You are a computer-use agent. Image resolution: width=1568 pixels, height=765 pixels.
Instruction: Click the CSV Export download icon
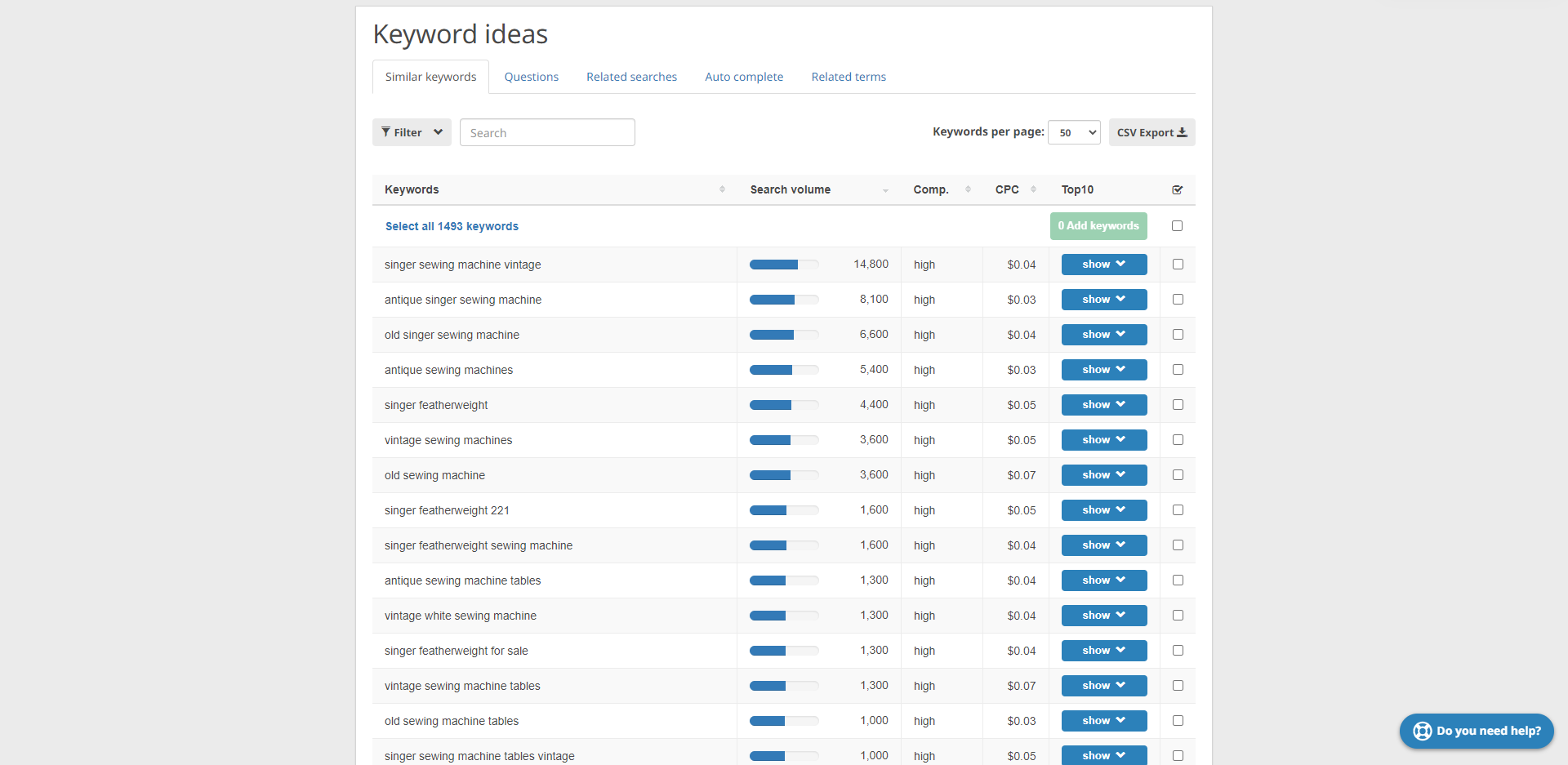click(x=1183, y=131)
